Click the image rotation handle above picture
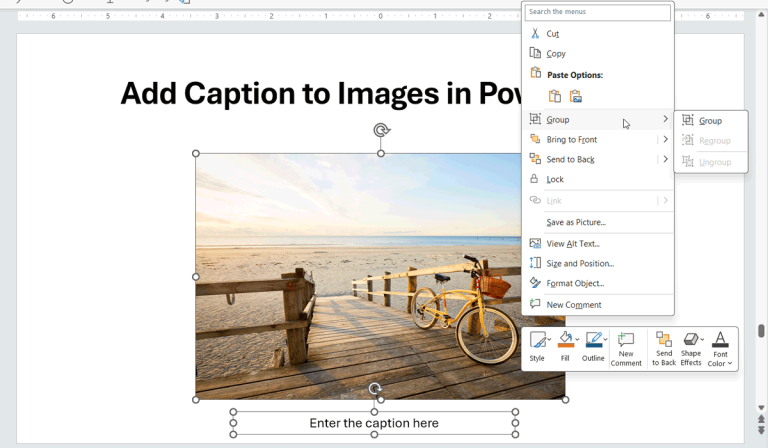Viewport: 768px width, 448px height. coord(382,130)
